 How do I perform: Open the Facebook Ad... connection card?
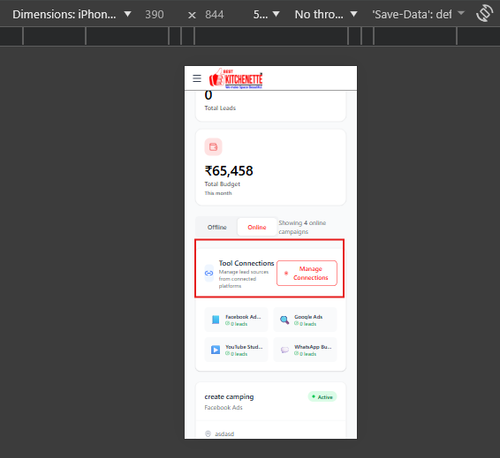click(x=236, y=320)
